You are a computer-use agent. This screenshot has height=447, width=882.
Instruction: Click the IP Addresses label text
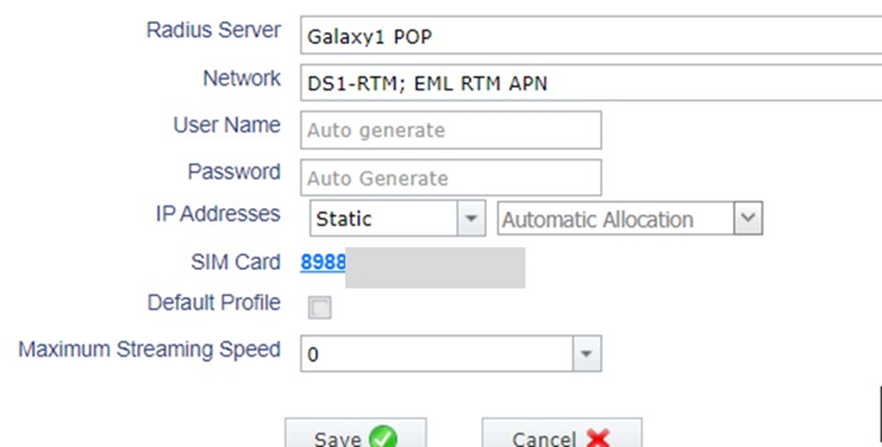click(x=217, y=214)
